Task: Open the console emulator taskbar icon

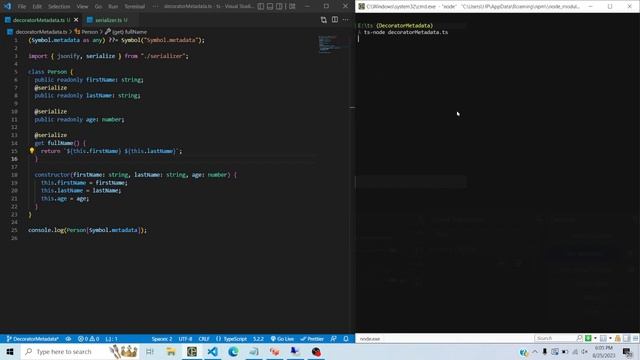Action: 192,351
